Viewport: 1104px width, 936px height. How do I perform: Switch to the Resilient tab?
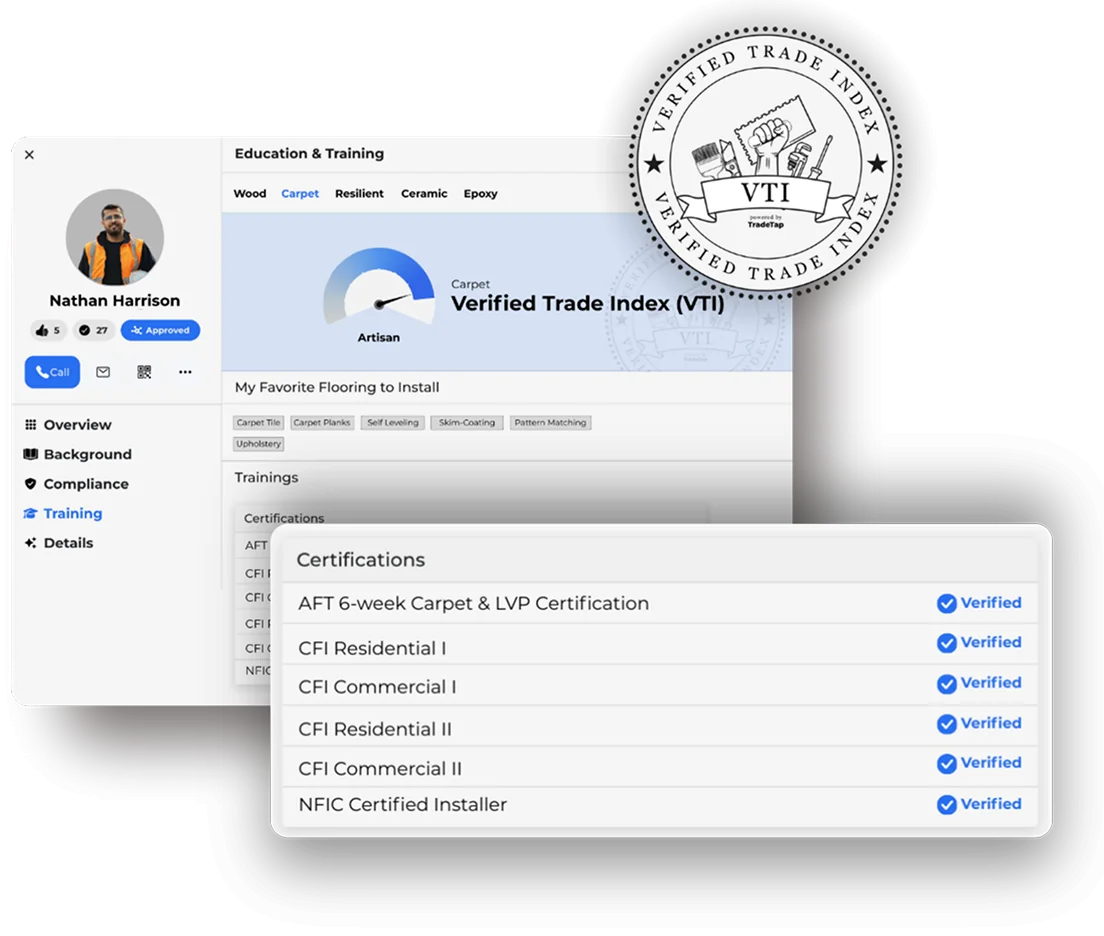(x=359, y=194)
